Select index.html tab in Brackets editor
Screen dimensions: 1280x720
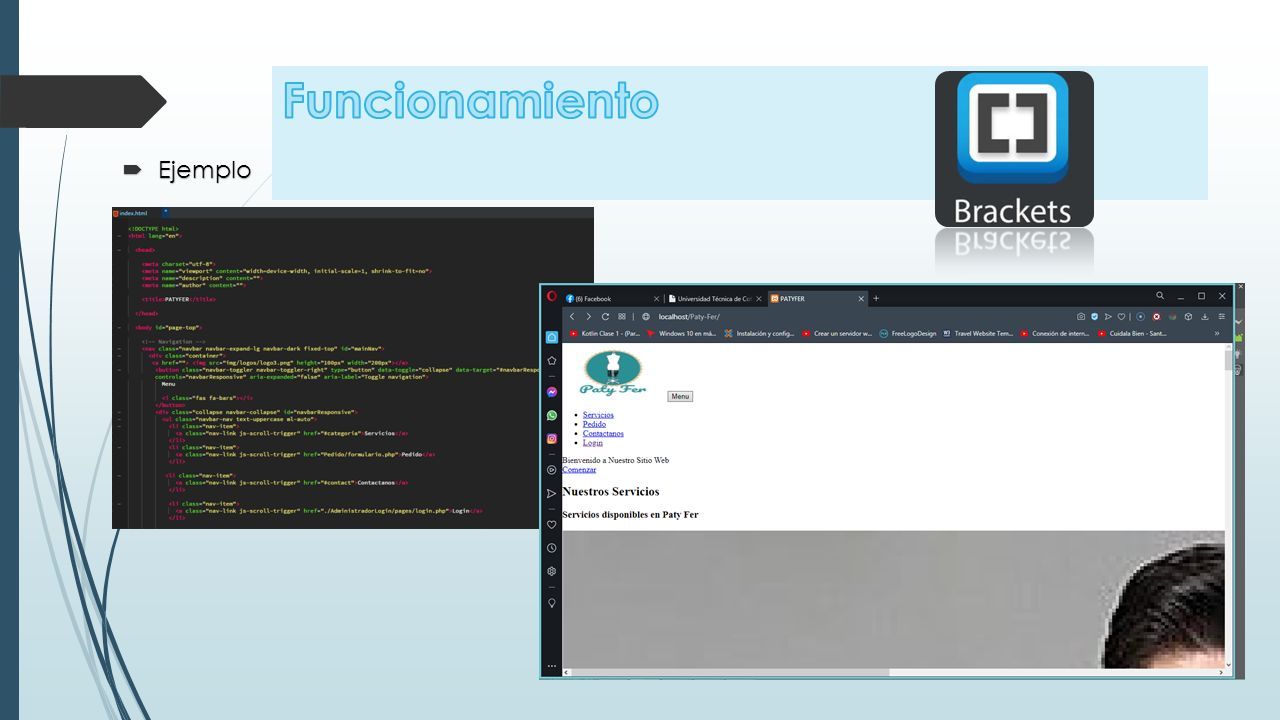click(x=131, y=213)
